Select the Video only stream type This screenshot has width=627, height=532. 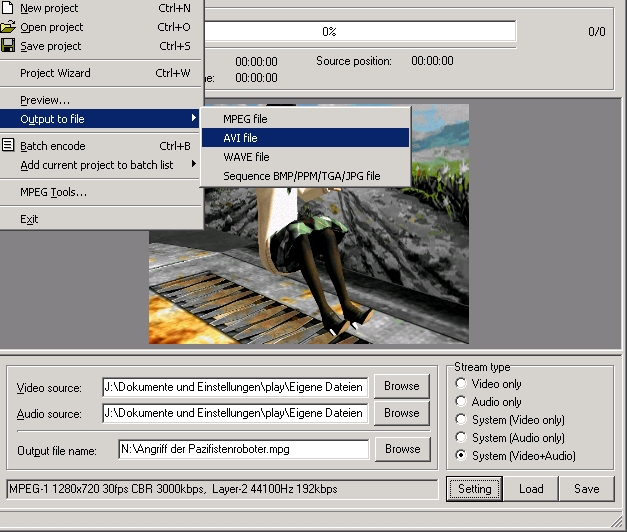tap(461, 384)
